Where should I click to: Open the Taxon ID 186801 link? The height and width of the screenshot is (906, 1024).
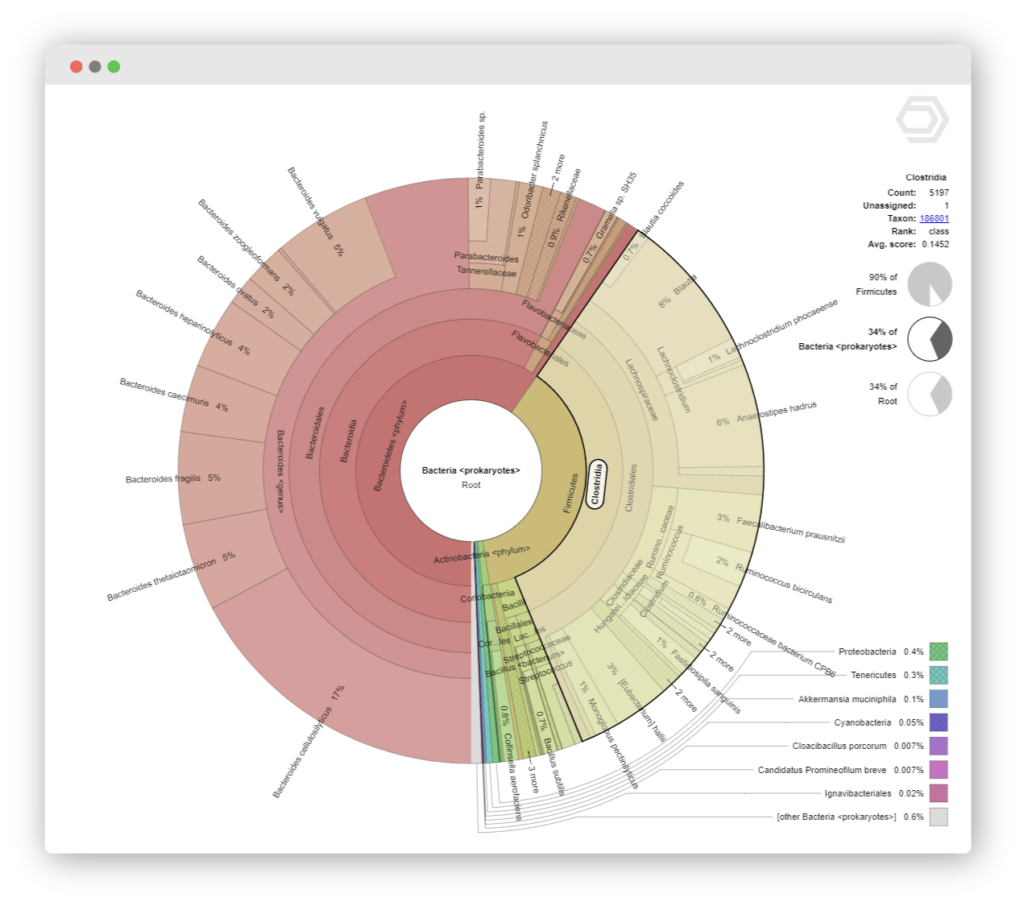[x=934, y=217]
